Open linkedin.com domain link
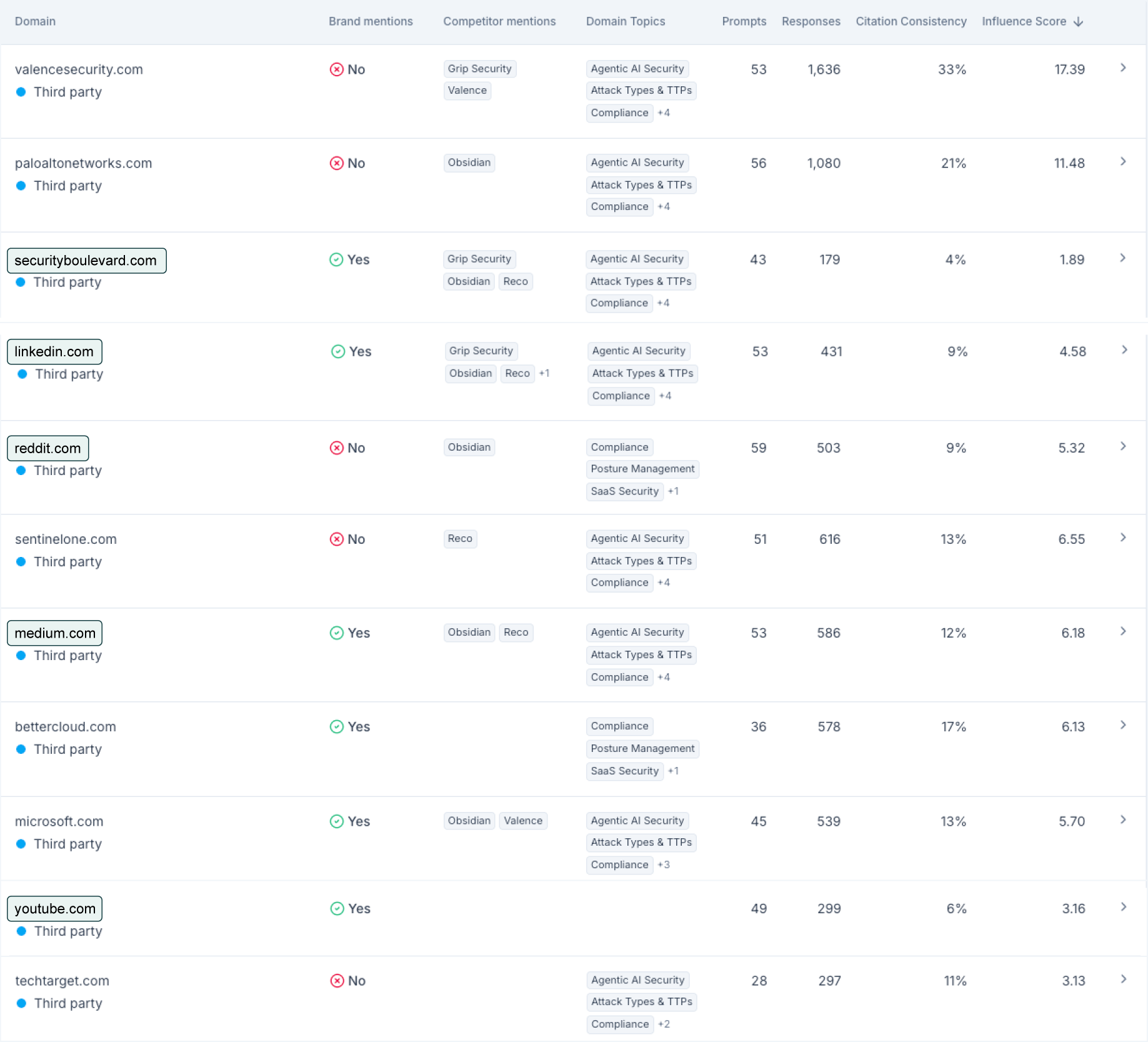 point(54,351)
